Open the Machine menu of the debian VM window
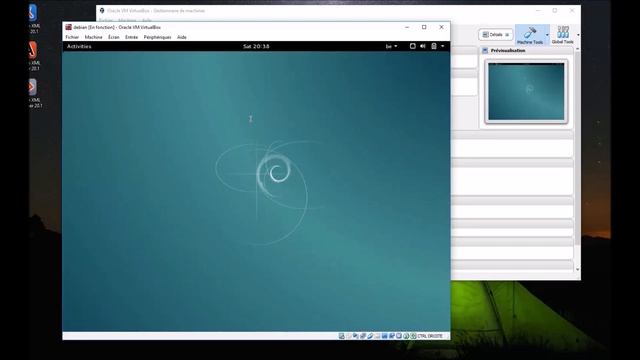 (93, 37)
